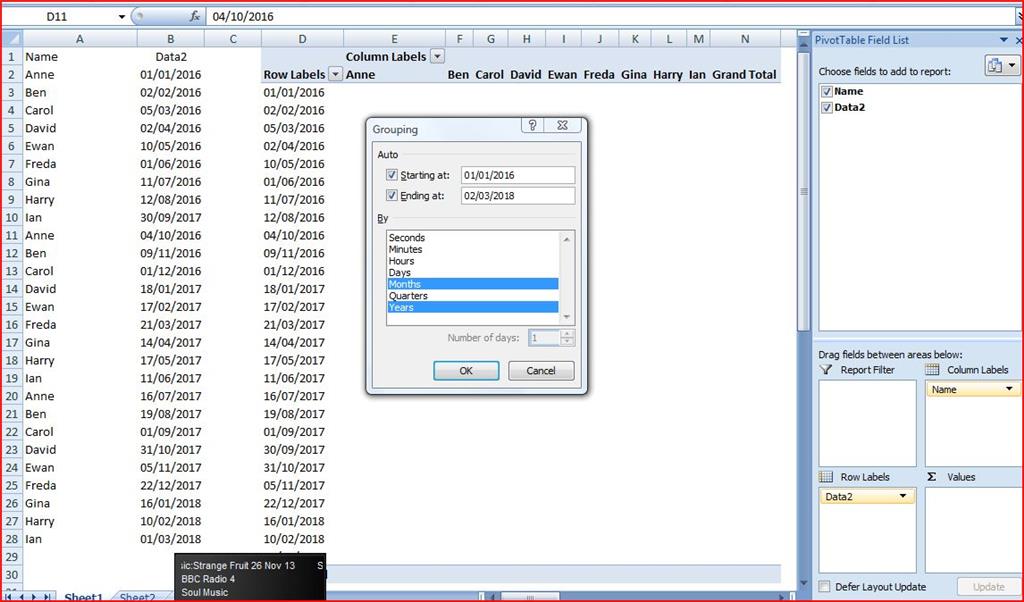Click the Column Labels area icon

point(933,370)
